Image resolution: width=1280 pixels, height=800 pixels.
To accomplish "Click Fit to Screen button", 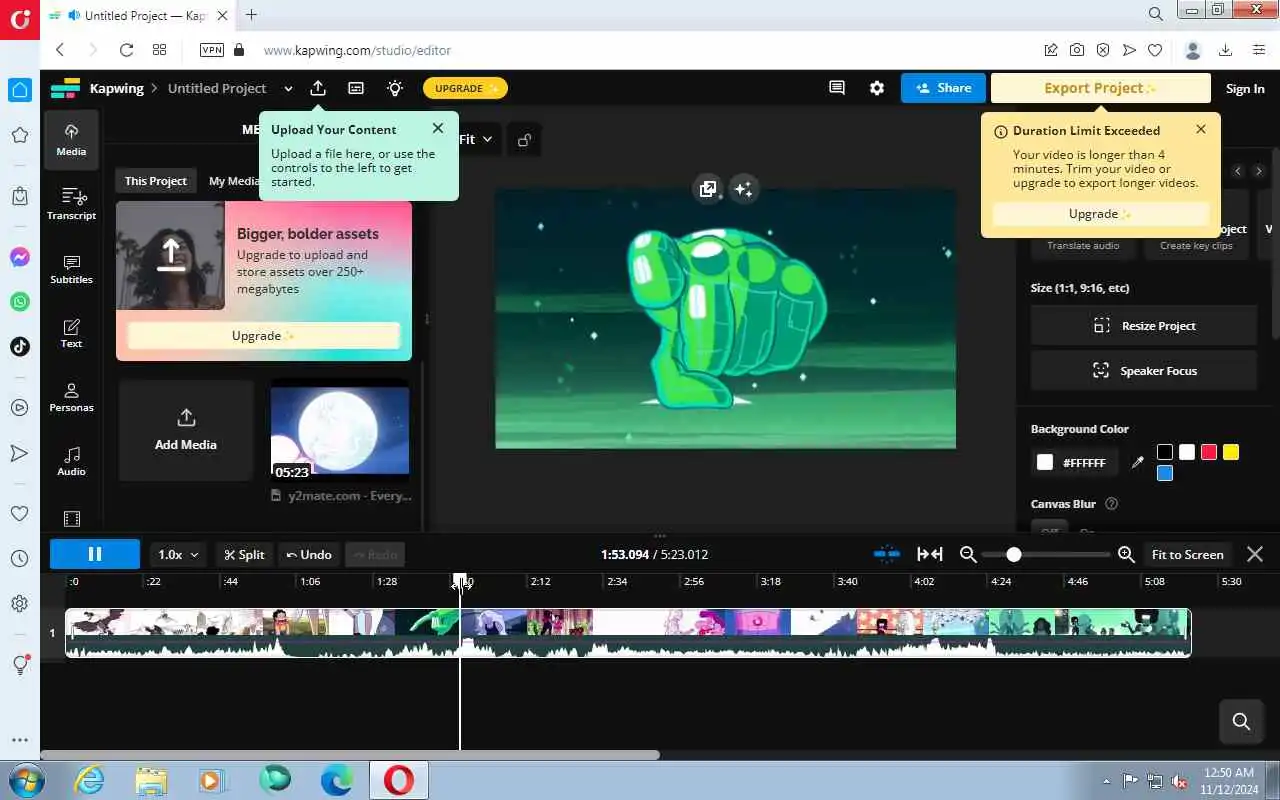I will pyautogui.click(x=1187, y=554).
